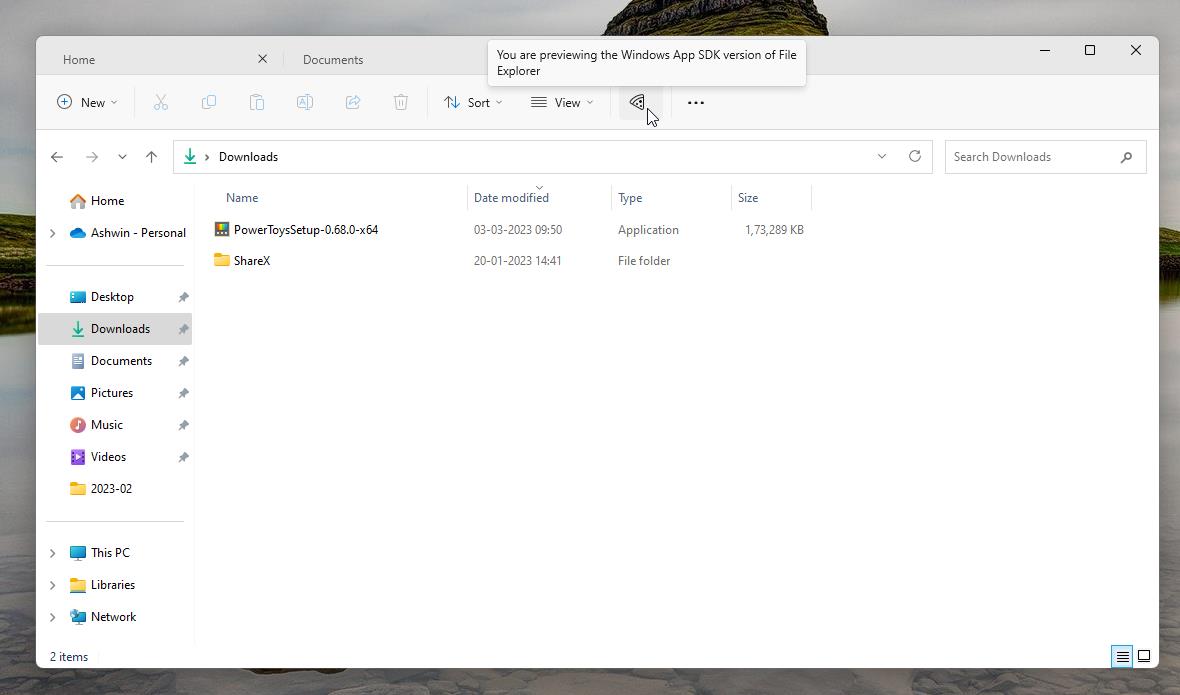1180x695 pixels.
Task: Go forward with the right arrow
Action: (x=92, y=156)
